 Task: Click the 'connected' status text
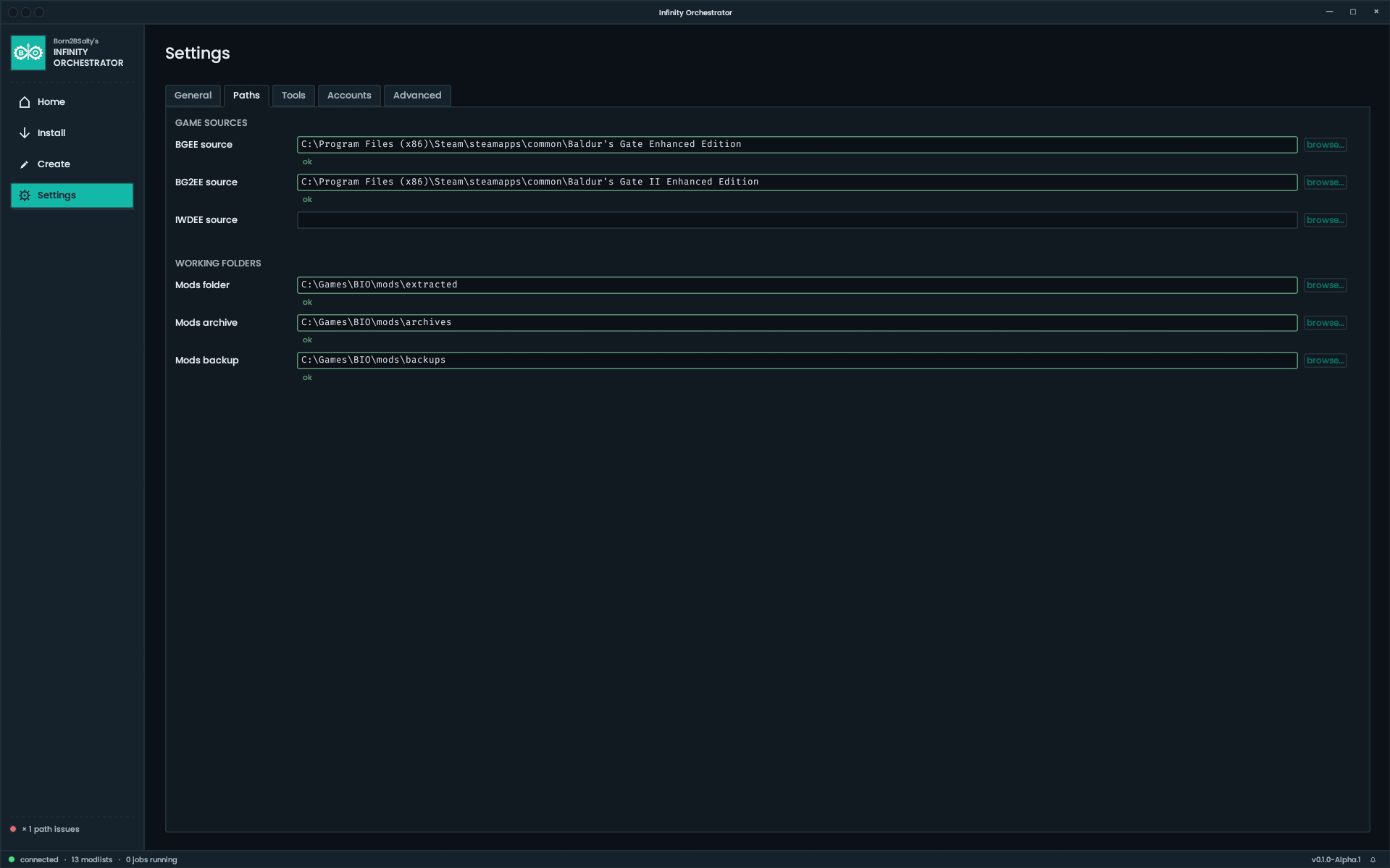coord(39,860)
